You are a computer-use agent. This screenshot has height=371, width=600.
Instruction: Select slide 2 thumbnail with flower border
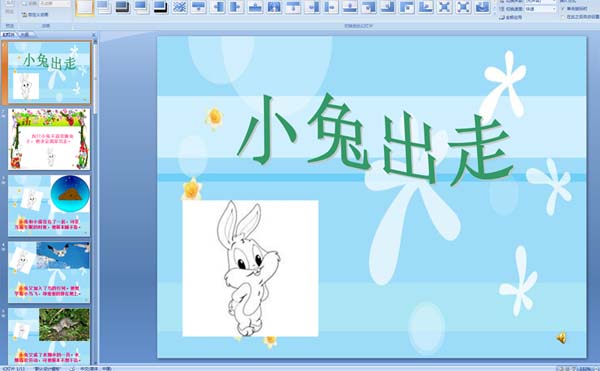point(49,139)
